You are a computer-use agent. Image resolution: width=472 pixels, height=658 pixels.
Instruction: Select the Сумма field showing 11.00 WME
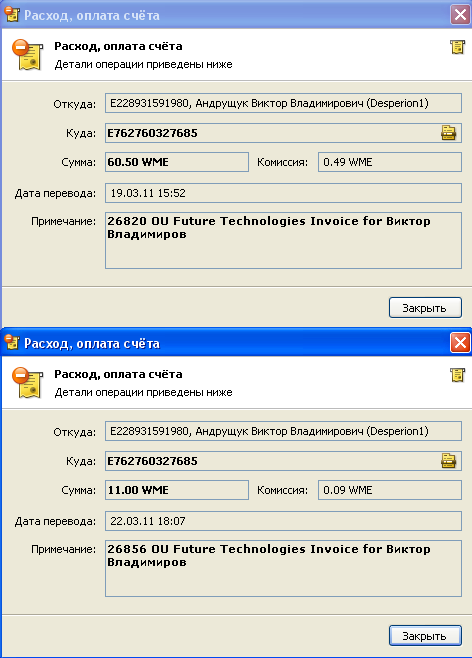177,490
